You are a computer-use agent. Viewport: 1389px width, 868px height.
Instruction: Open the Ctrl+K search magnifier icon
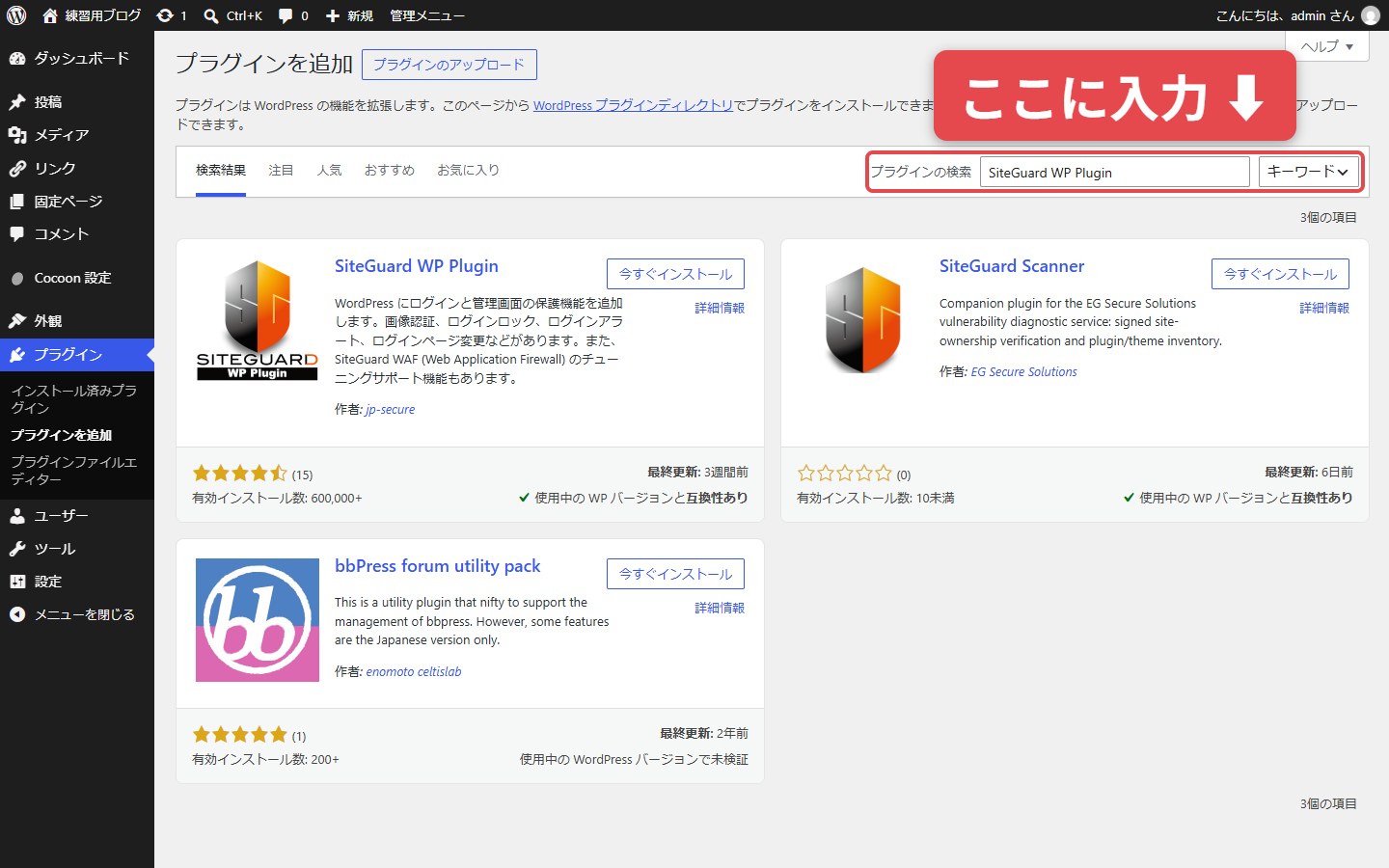point(211,16)
